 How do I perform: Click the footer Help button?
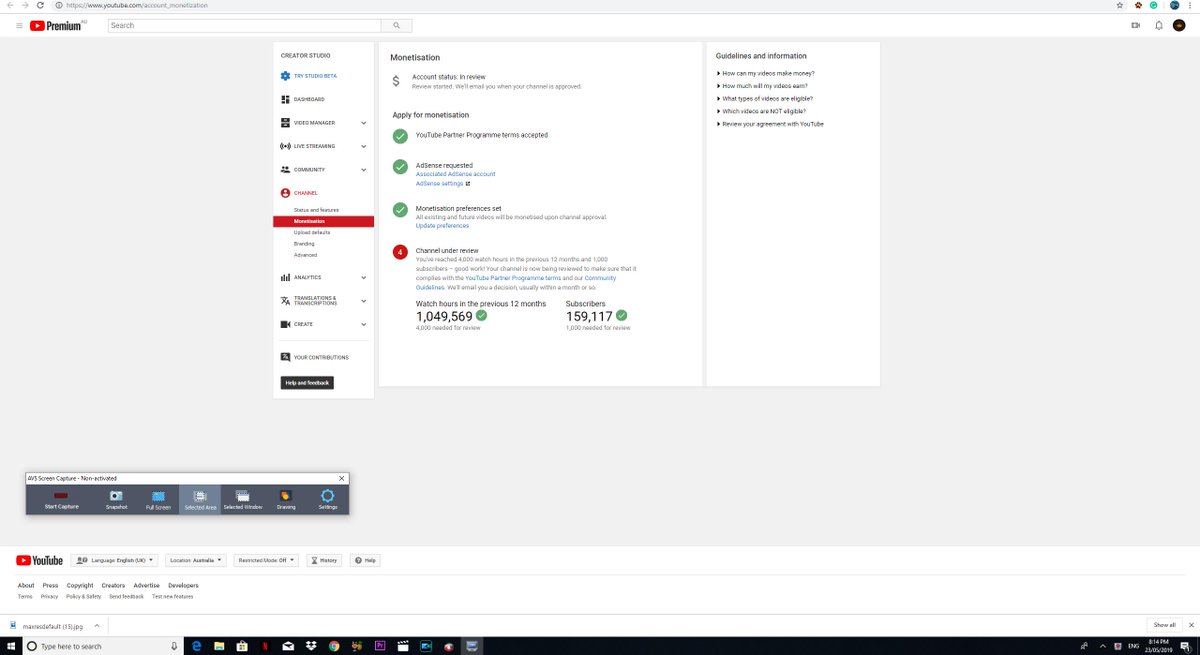click(x=364, y=560)
